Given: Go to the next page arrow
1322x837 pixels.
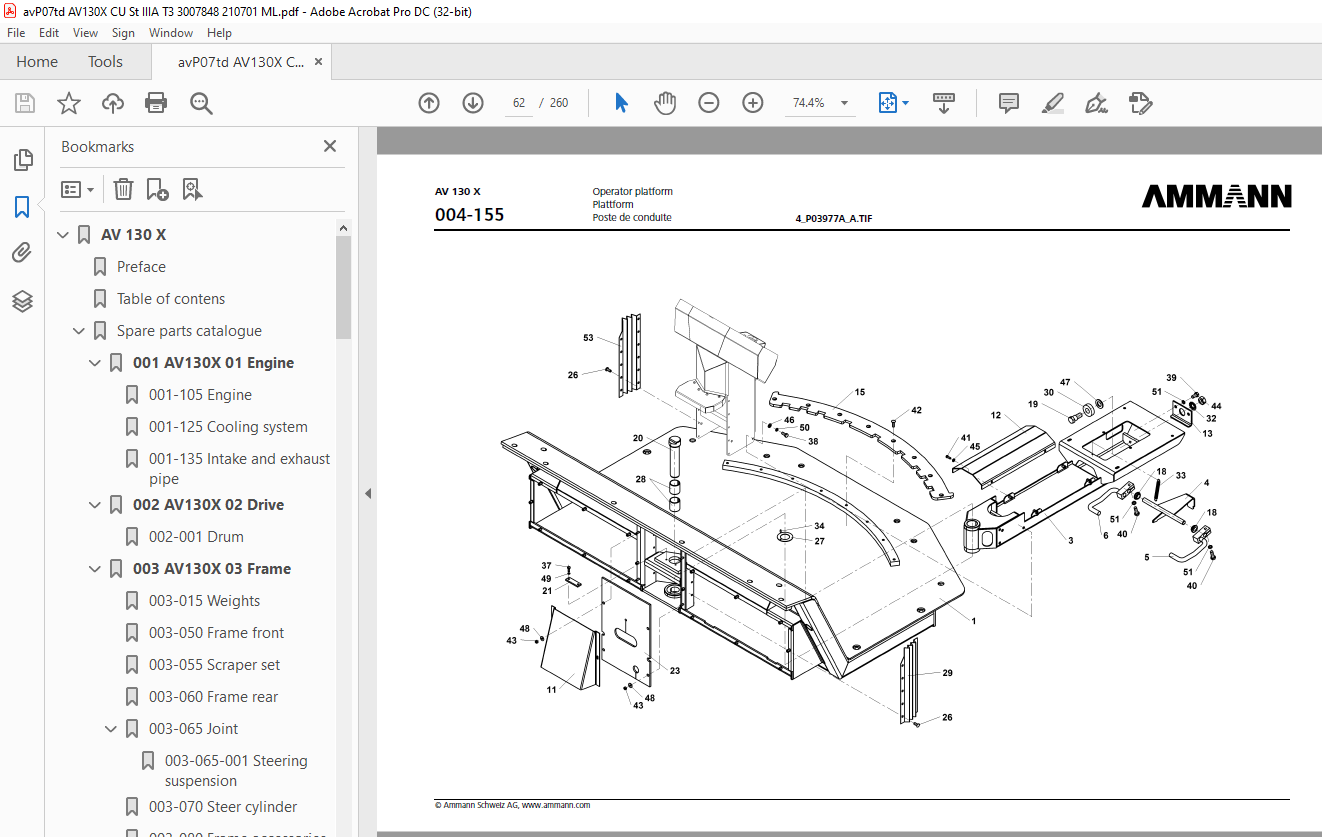Looking at the screenshot, I should click(x=473, y=103).
